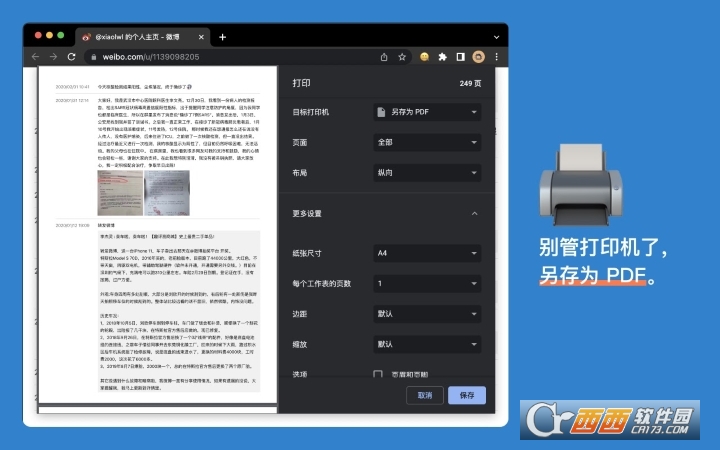Open 纸张尺寸 dropdown showing A4
Image resolution: width=720 pixels, height=450 pixels.
(427, 253)
